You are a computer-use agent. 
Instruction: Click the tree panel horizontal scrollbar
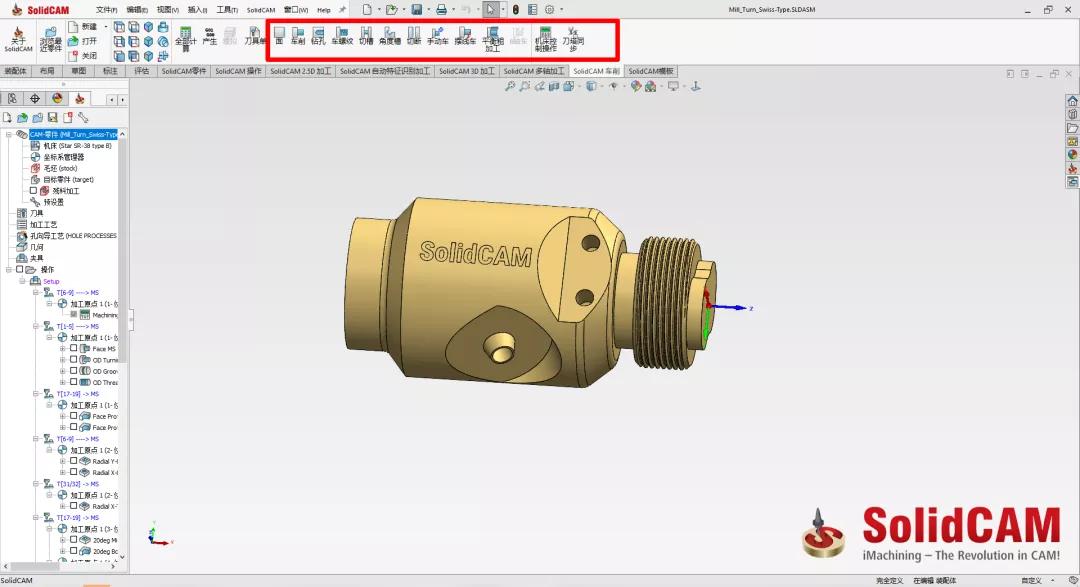[59, 566]
